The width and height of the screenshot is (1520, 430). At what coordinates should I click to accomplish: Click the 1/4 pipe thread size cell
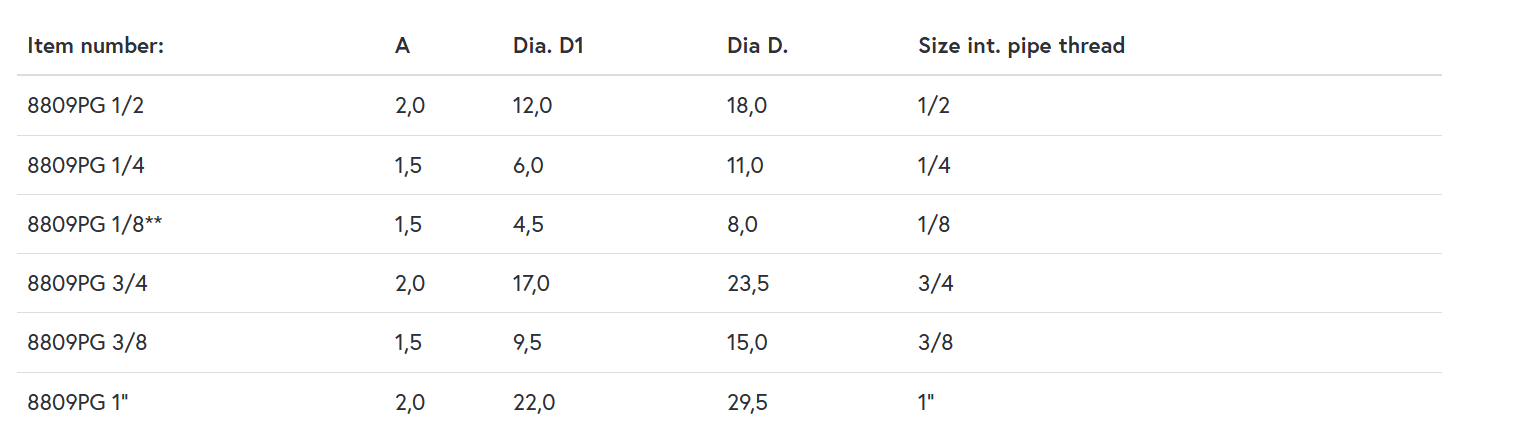point(934,165)
